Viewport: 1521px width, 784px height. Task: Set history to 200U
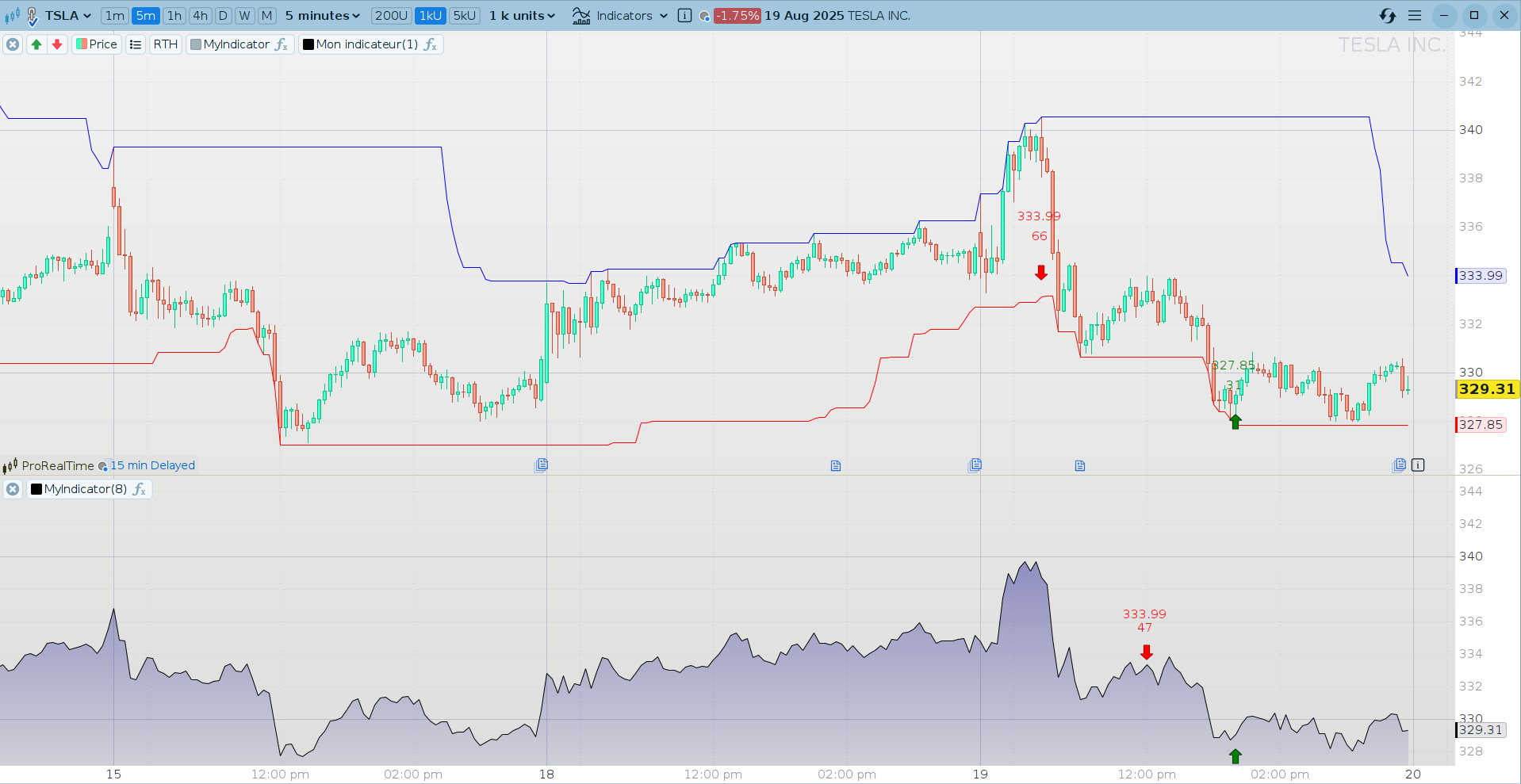pyautogui.click(x=392, y=16)
